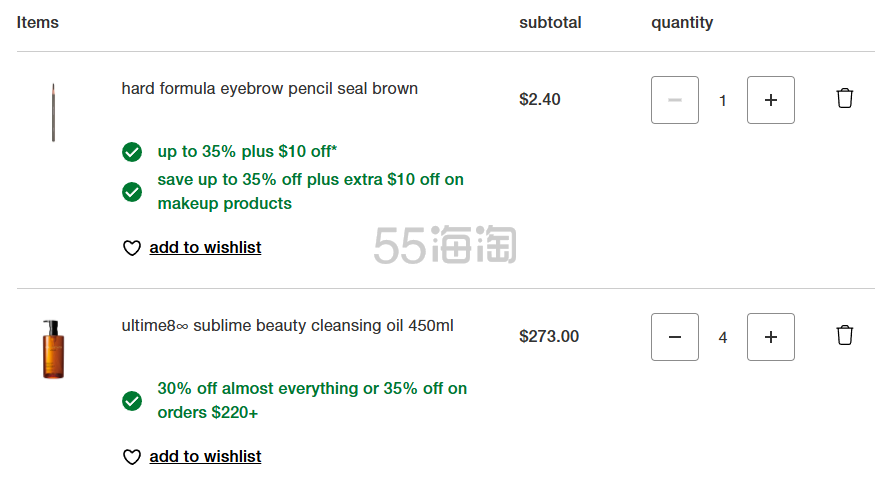
Task: Click the cleansing oil quantity value 4
Action: (x=723, y=338)
